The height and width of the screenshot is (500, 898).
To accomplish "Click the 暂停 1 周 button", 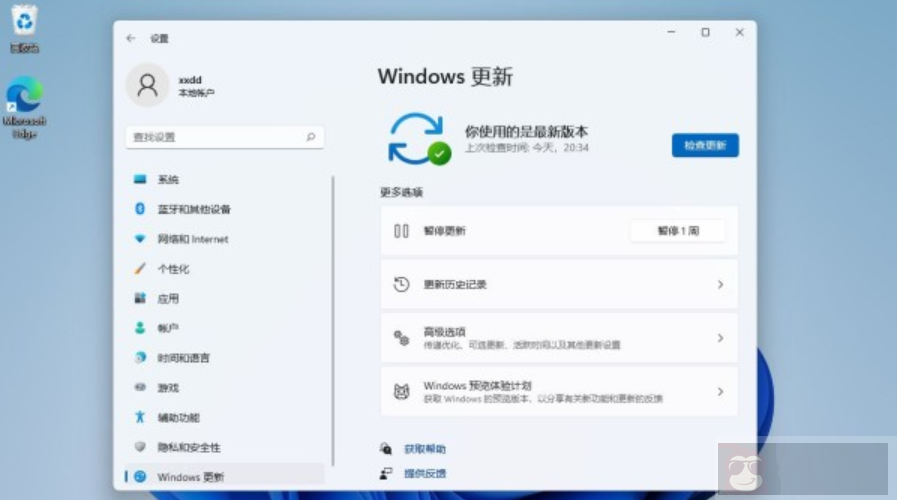I will [x=678, y=231].
